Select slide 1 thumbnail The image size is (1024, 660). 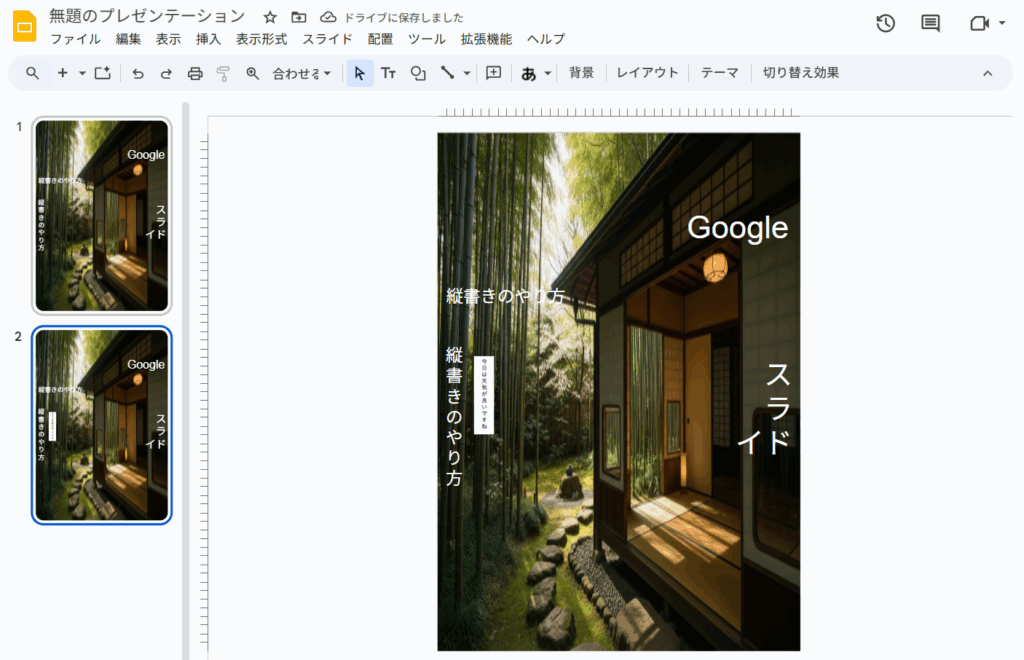tap(101, 215)
